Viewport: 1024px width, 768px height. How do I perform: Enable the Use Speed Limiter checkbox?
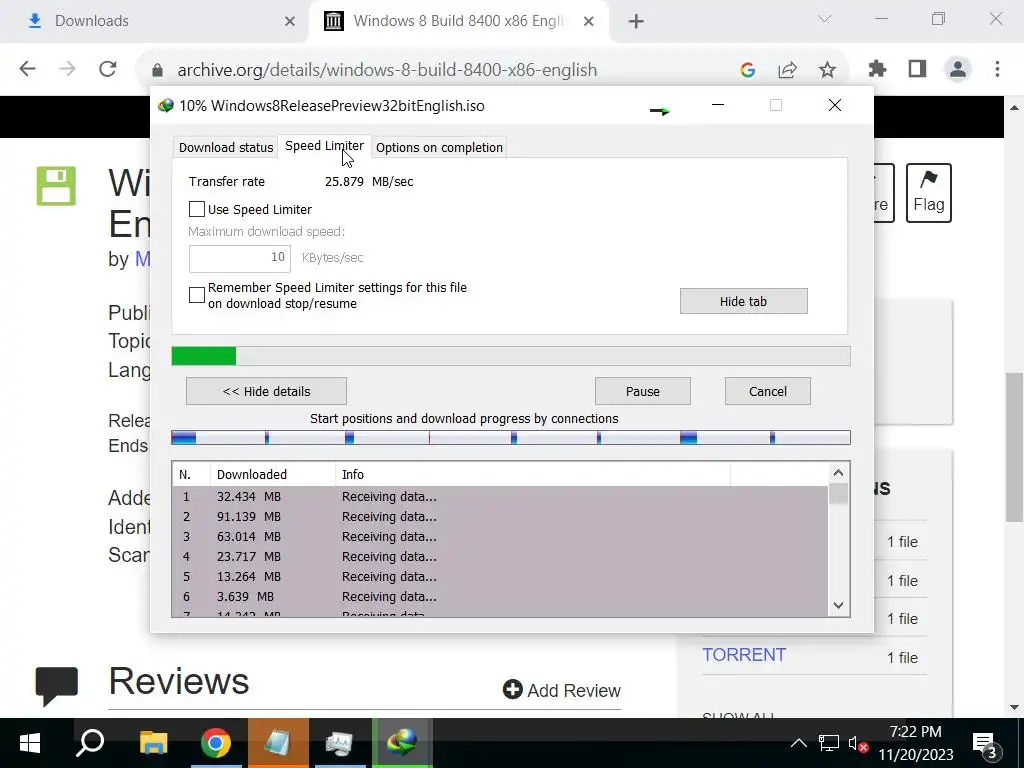[x=197, y=209]
